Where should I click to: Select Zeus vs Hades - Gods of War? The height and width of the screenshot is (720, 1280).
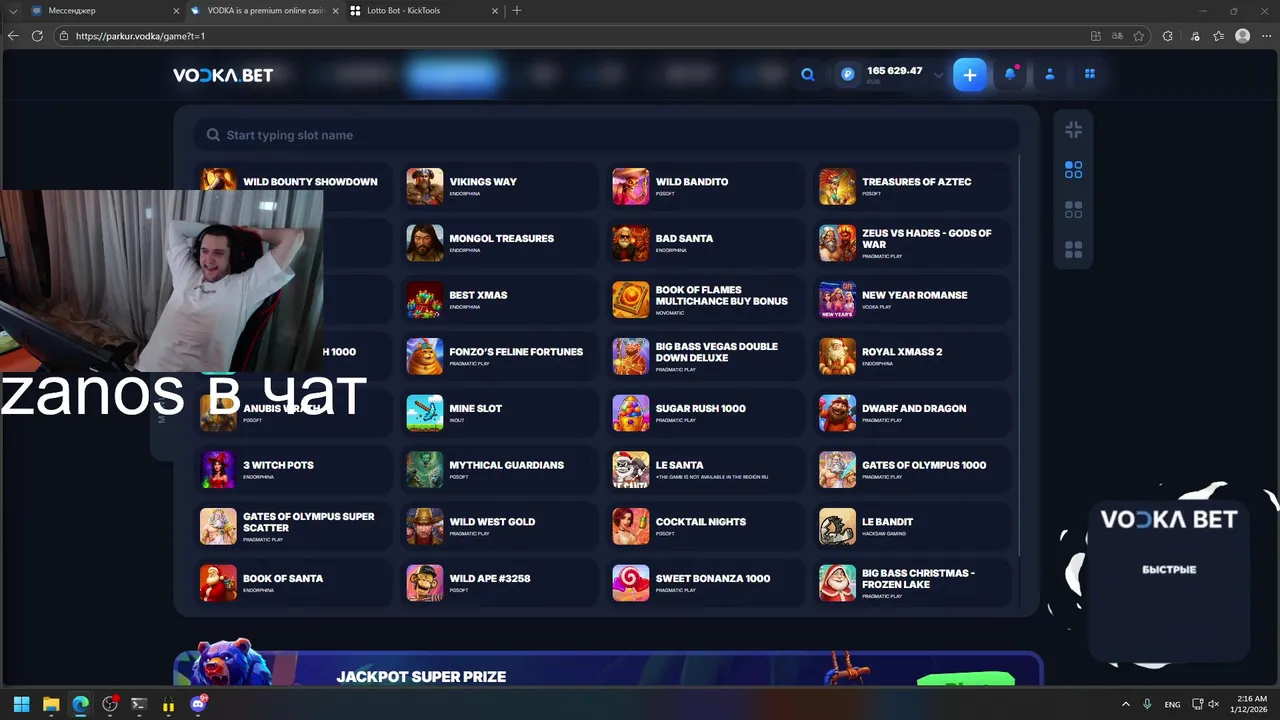click(912, 243)
